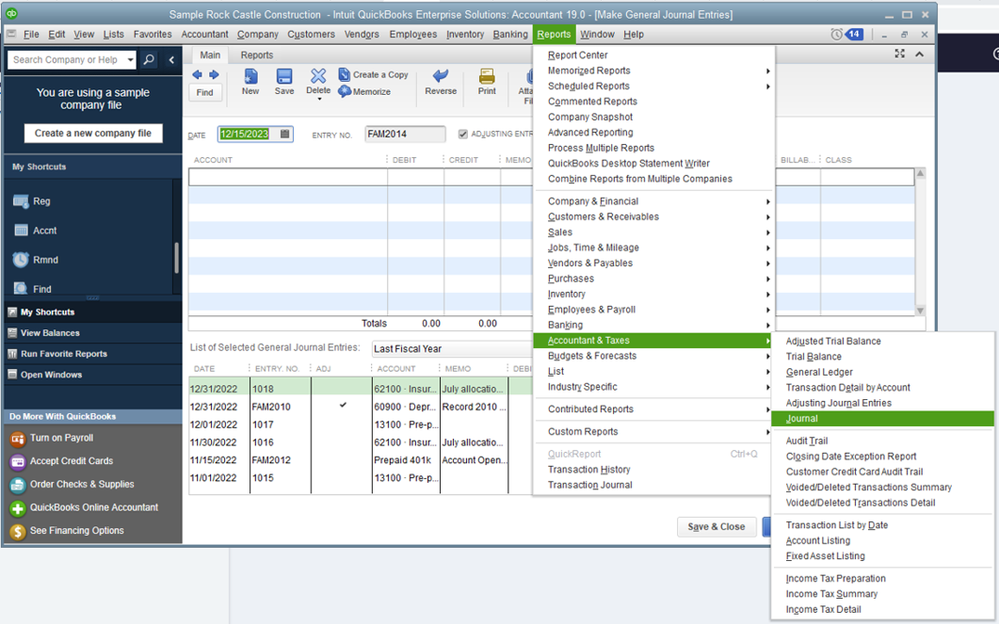Open the reminders alarm clock icon
The height and width of the screenshot is (624, 999).
(x=837, y=35)
